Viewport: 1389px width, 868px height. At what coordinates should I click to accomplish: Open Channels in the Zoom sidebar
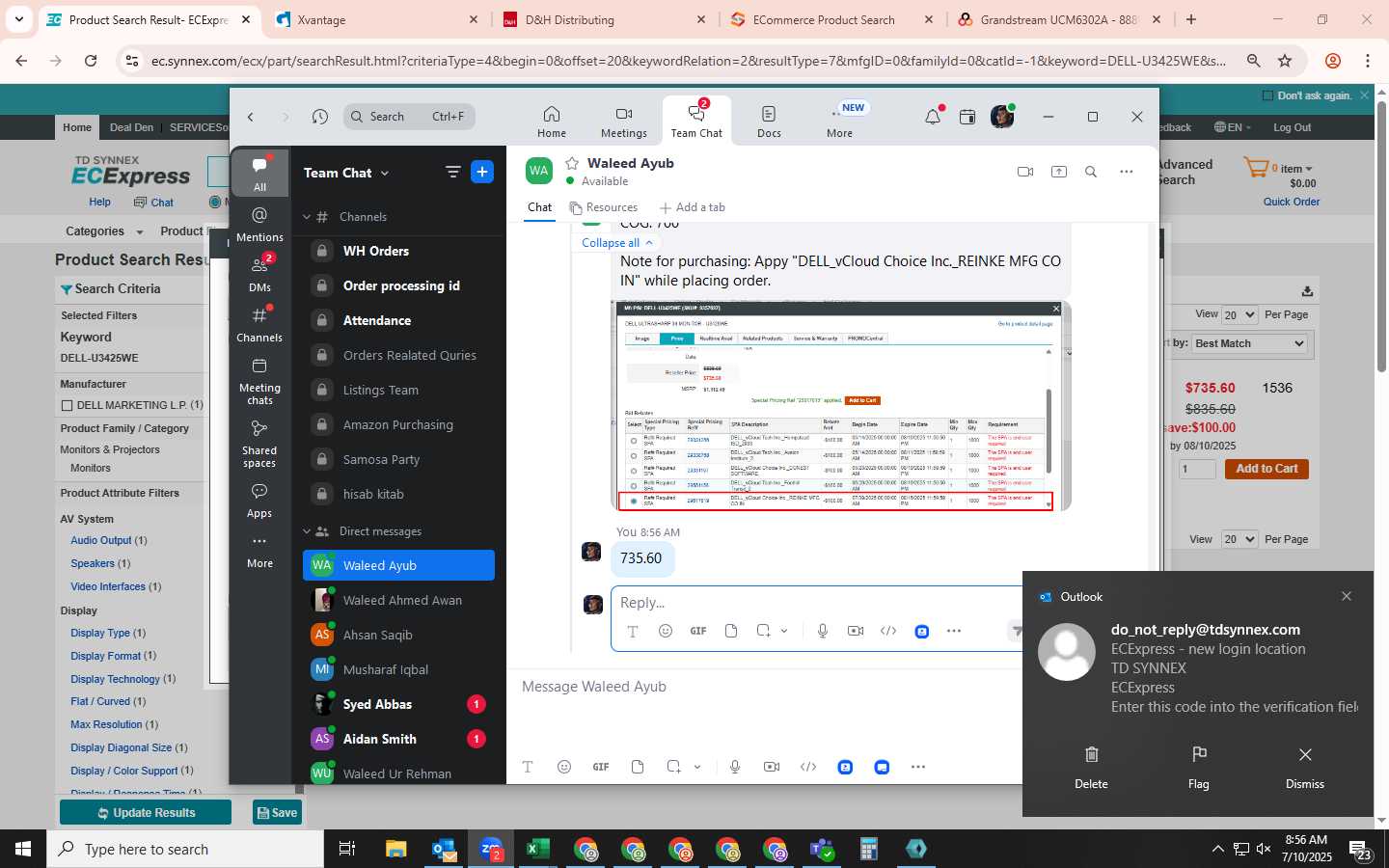(x=259, y=324)
